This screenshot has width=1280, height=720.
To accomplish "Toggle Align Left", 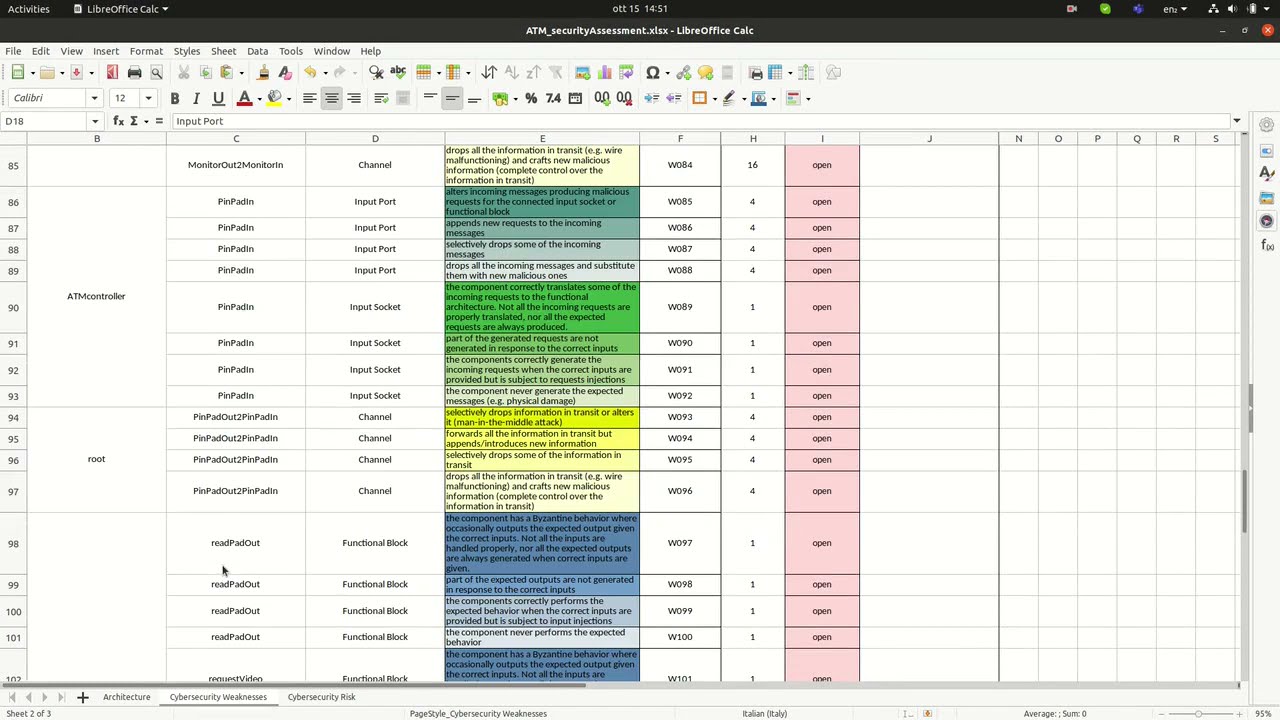I will coord(310,98).
